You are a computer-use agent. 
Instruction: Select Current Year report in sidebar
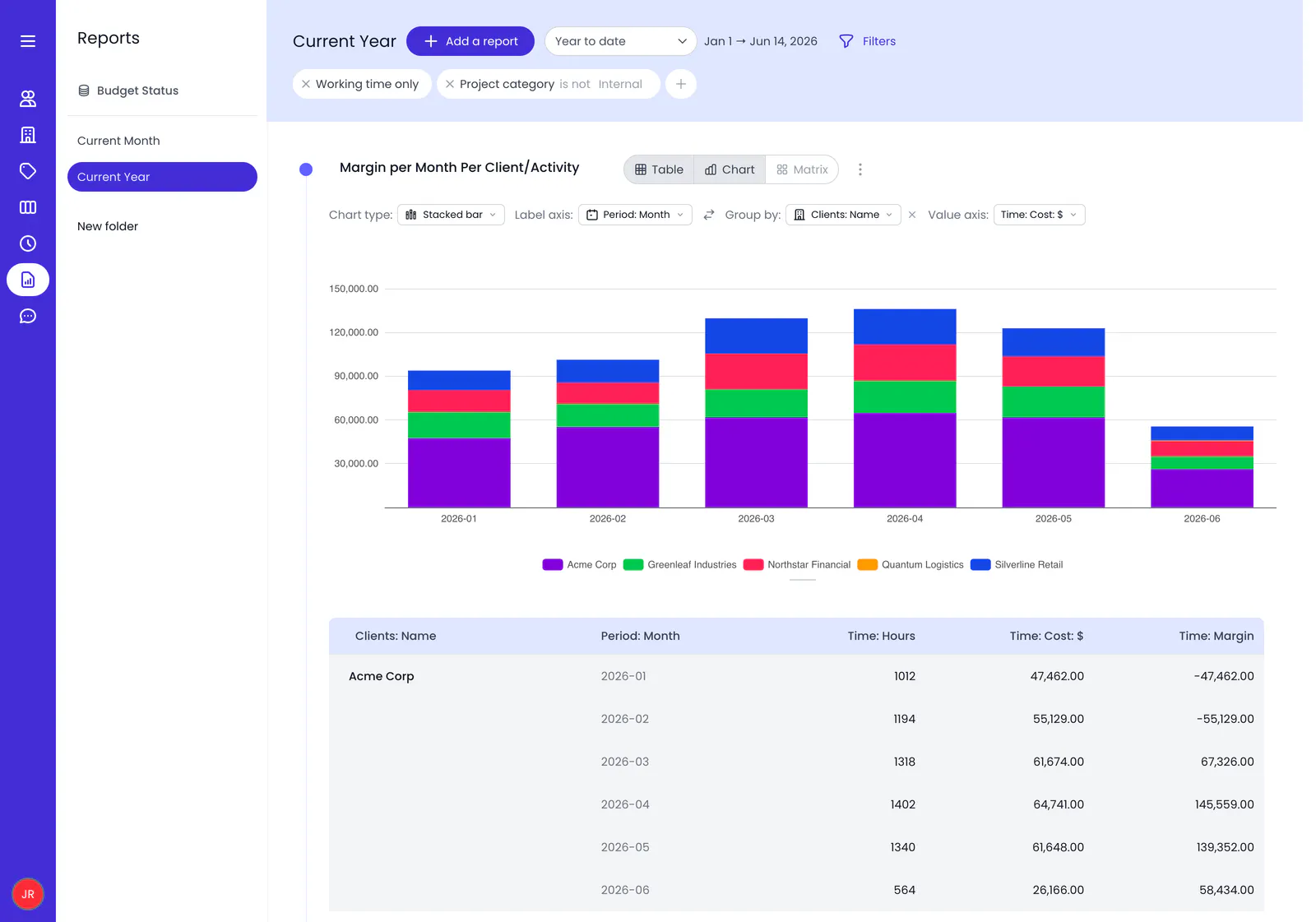(x=162, y=177)
